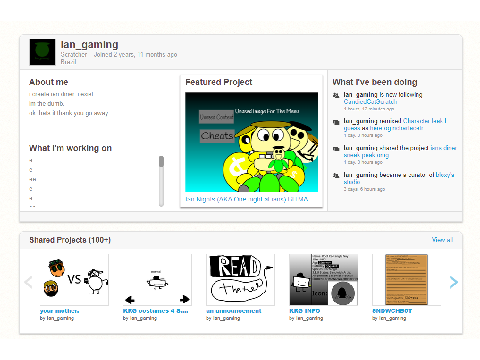Click the 'Shared Projects (100+)' heading
The width and height of the screenshot is (480, 360).
pos(70,240)
